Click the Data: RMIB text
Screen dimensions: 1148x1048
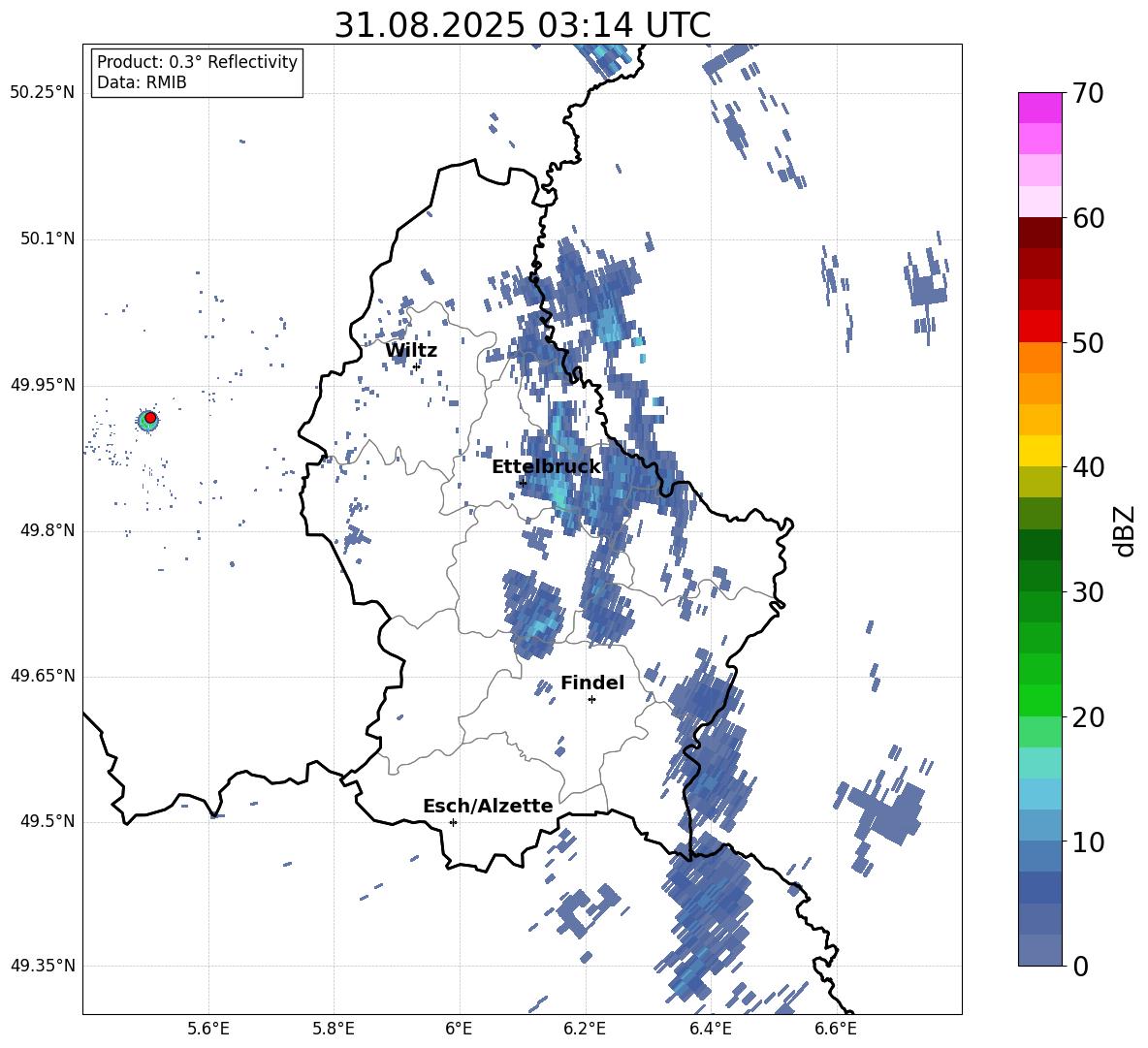coord(142,82)
